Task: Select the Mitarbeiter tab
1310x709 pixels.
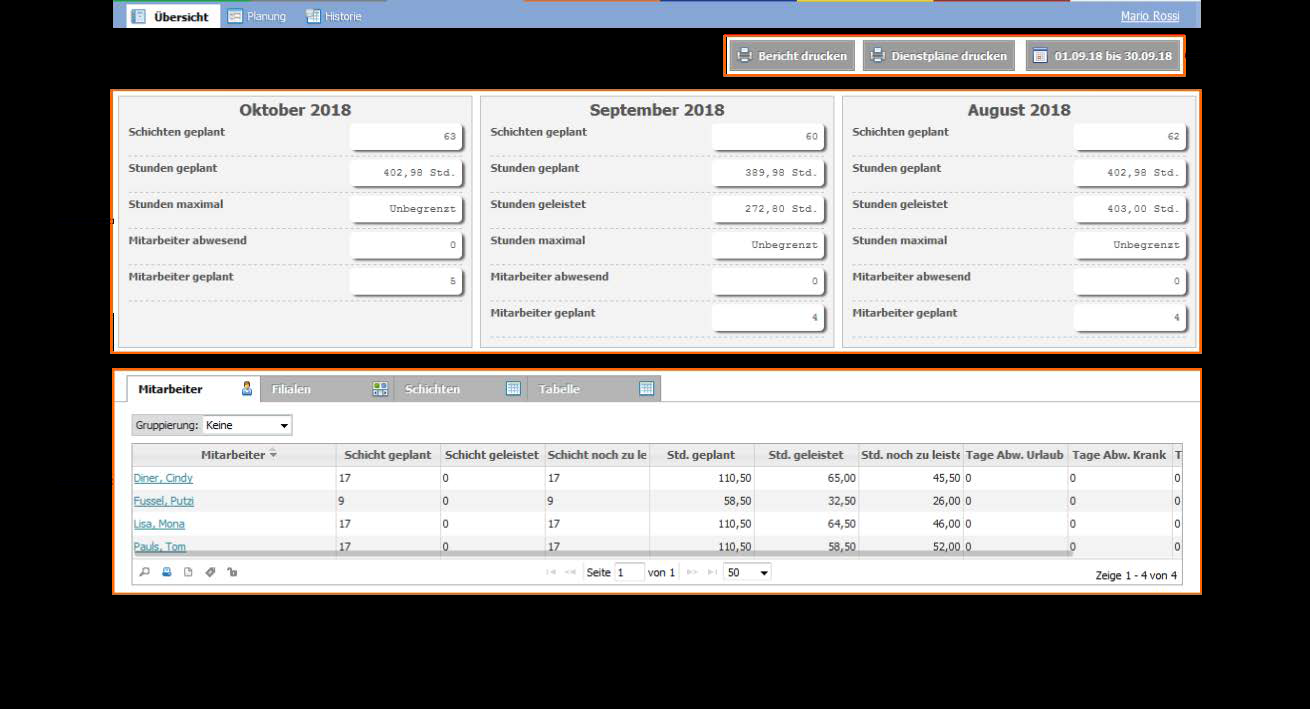Action: (193, 389)
